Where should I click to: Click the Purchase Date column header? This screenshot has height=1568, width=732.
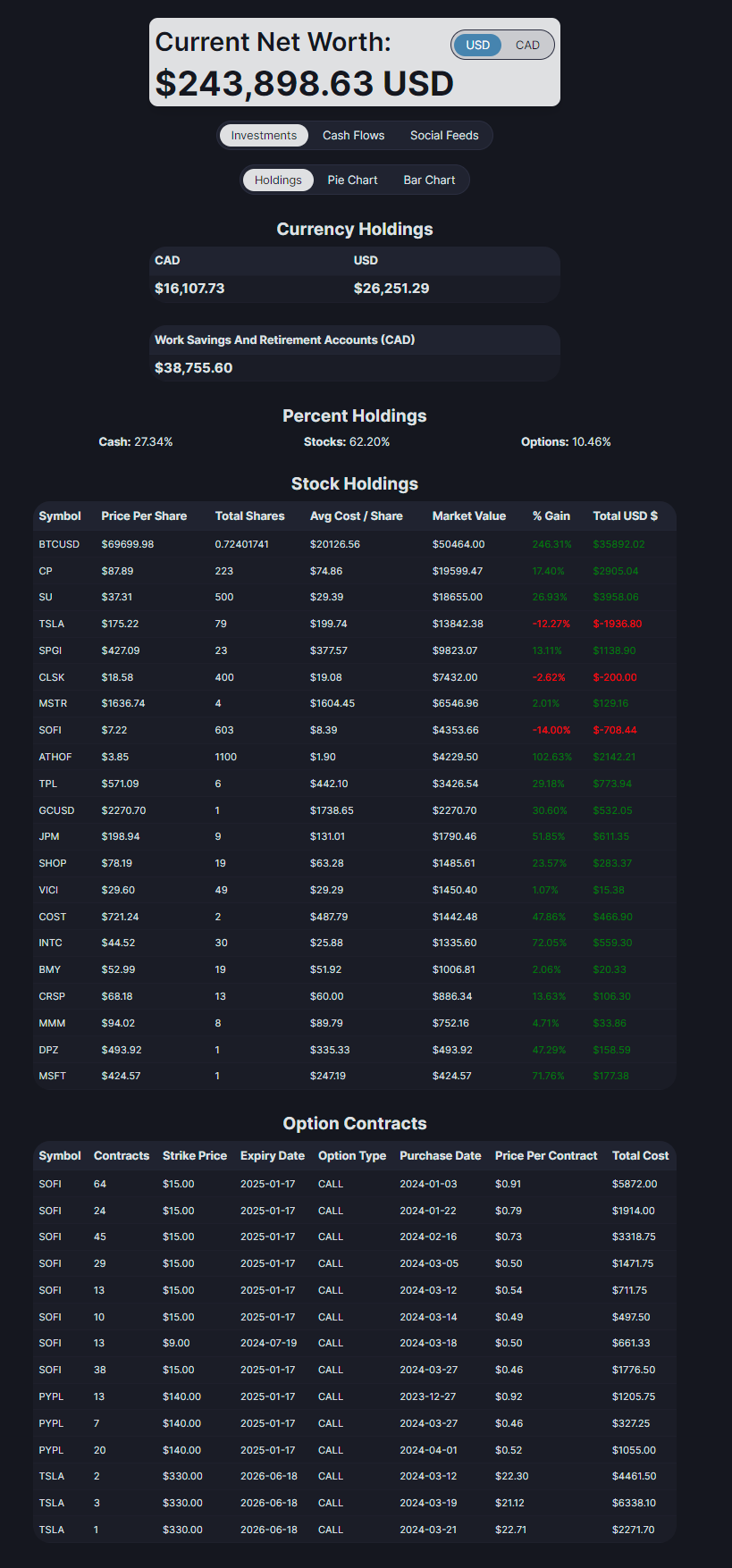(440, 1155)
